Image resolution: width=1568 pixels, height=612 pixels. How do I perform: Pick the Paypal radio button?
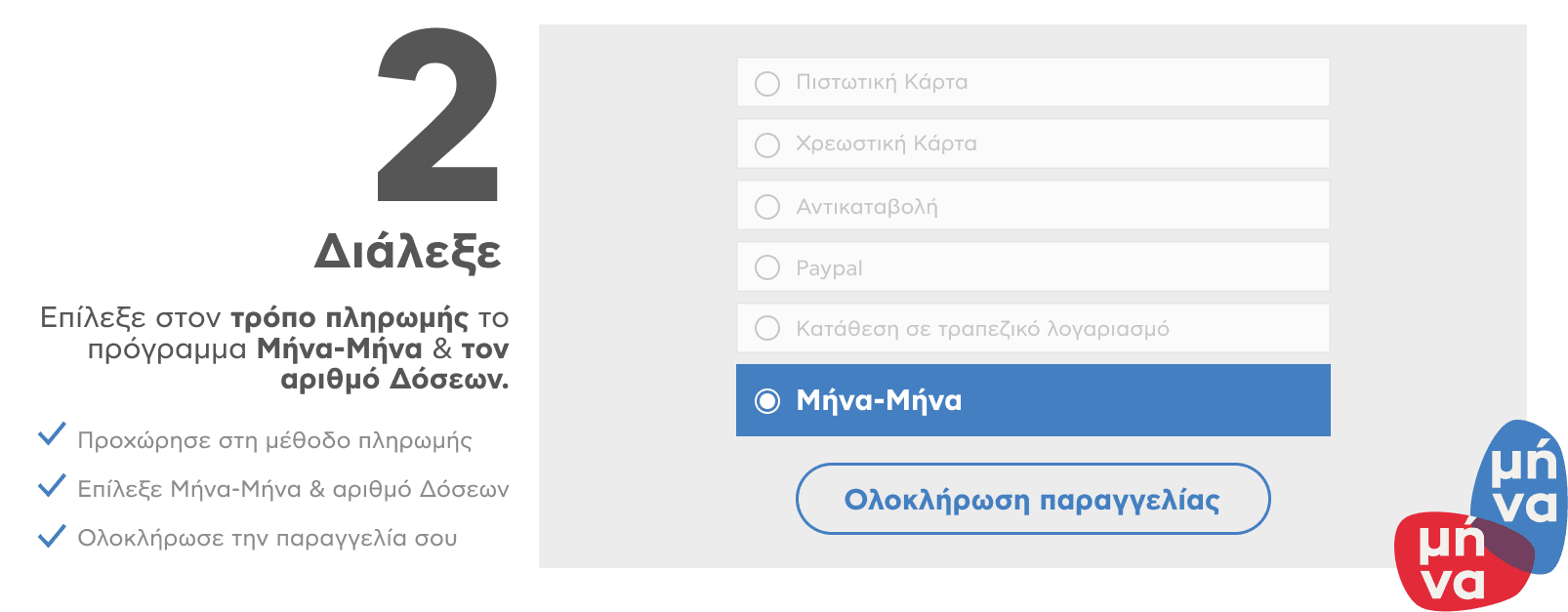[x=767, y=267]
